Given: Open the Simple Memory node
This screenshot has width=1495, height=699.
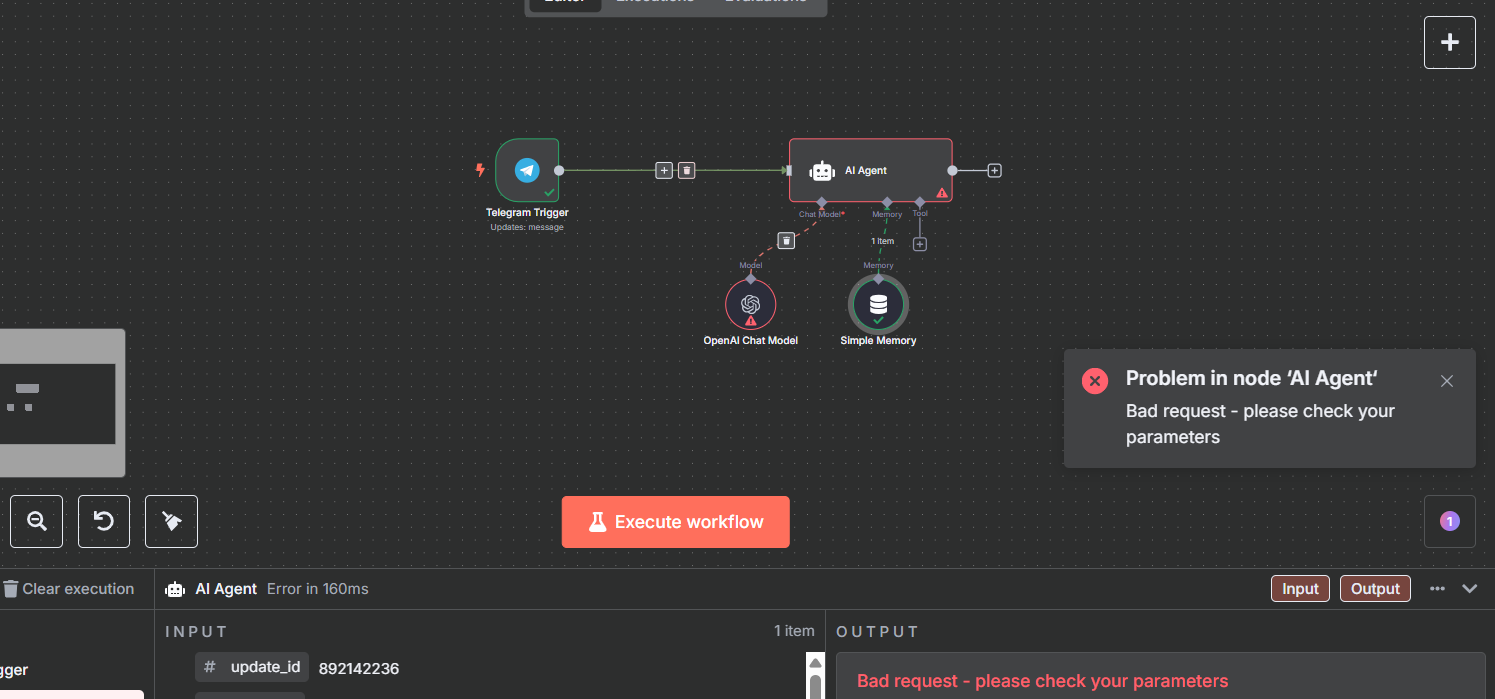Looking at the screenshot, I should coord(878,304).
